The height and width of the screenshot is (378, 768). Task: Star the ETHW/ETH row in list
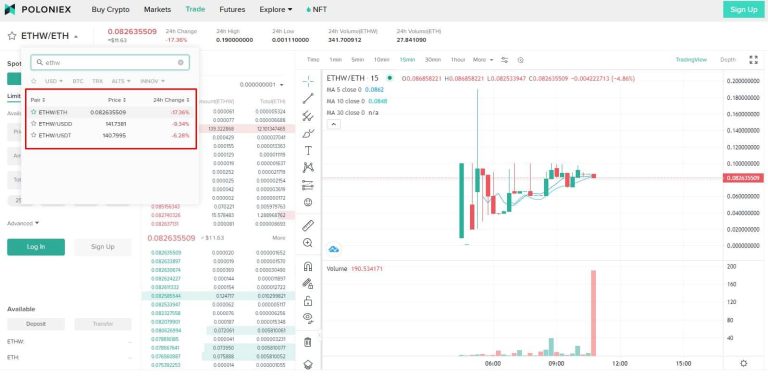34,112
